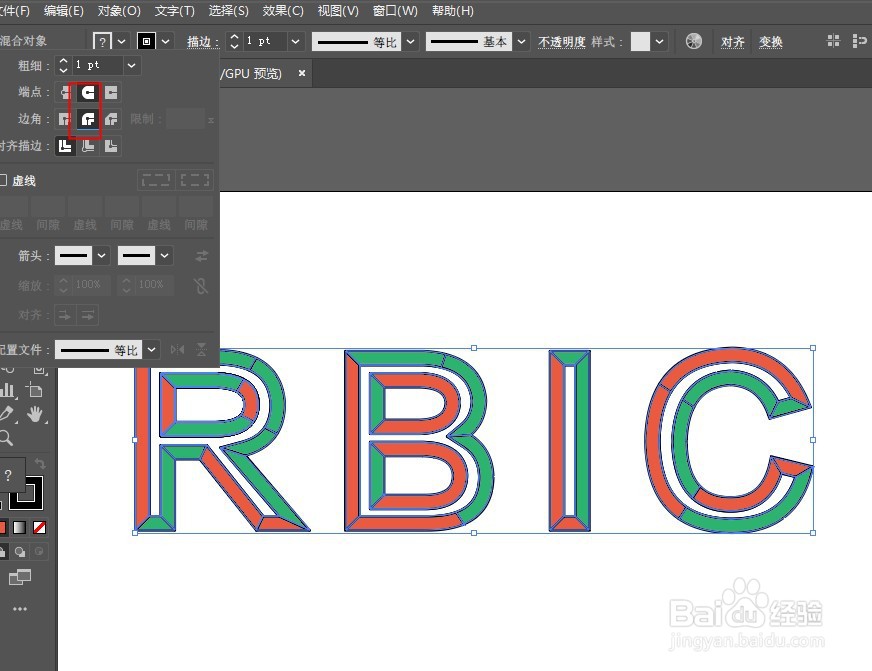Click the 不透明度 opacity link

(562, 42)
